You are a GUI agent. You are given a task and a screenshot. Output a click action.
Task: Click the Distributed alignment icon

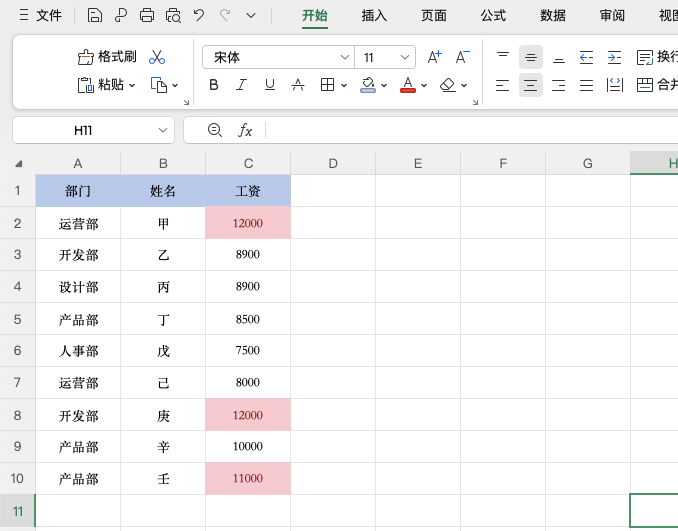click(x=614, y=85)
